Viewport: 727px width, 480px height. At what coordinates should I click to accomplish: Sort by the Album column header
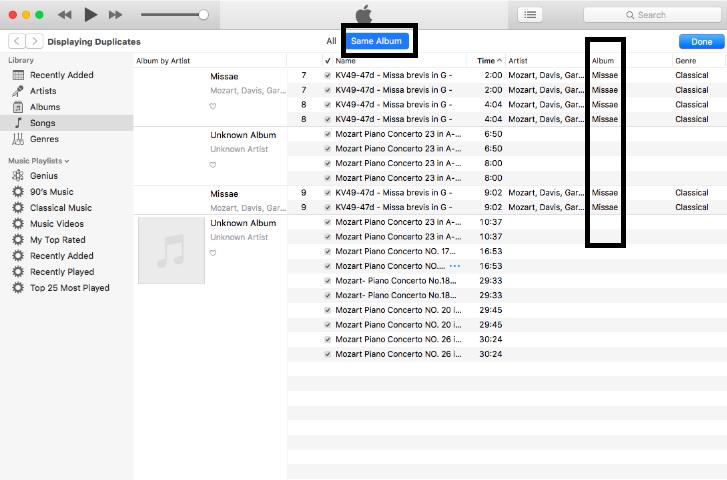pos(603,61)
